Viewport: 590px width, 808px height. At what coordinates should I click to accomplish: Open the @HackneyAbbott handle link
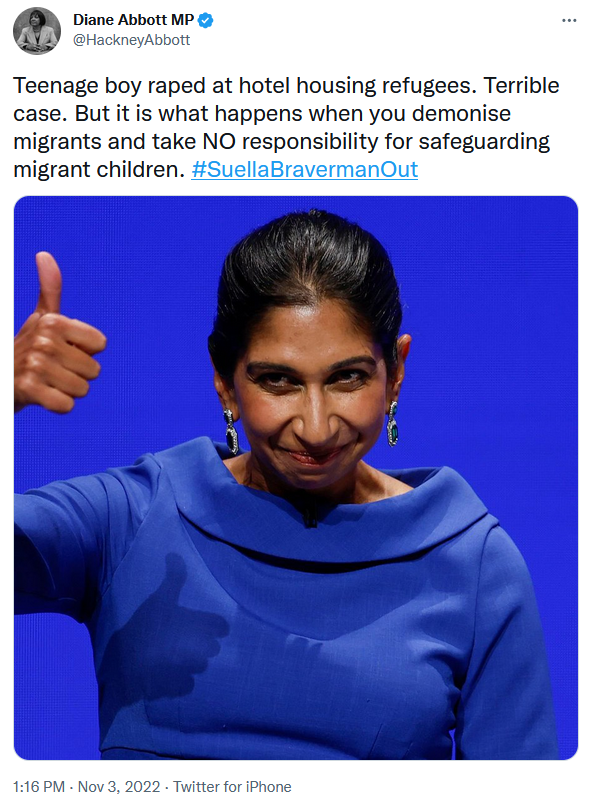click(x=131, y=40)
